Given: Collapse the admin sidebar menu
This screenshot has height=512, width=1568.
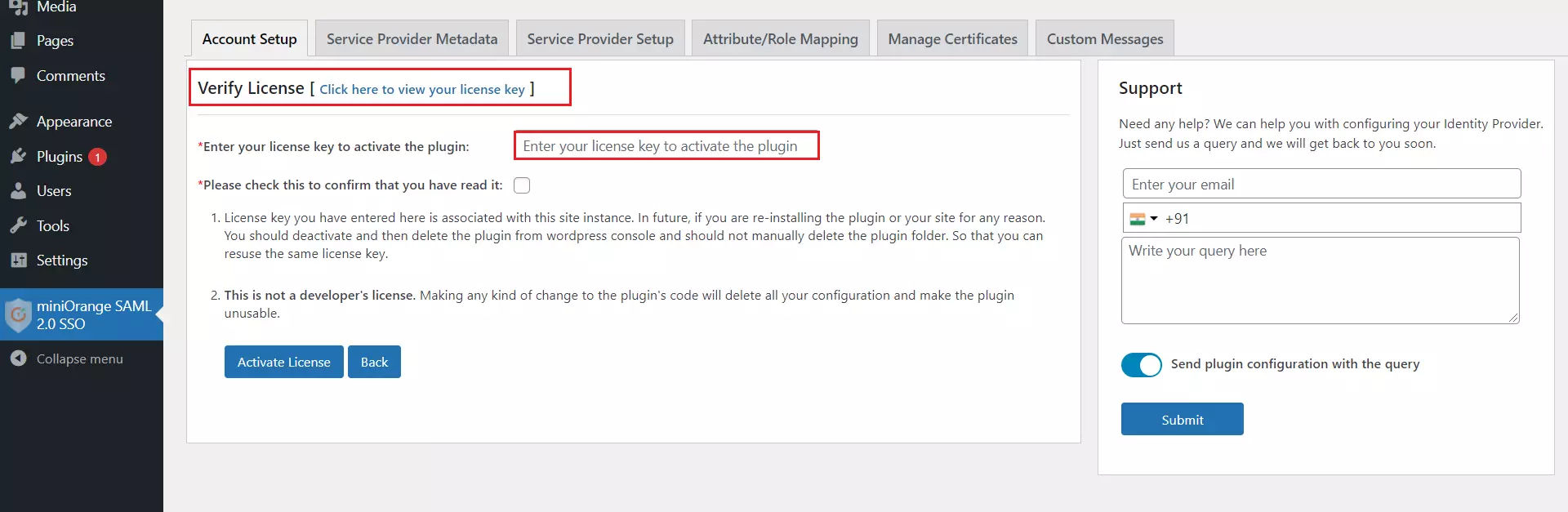Looking at the screenshot, I should [x=82, y=358].
